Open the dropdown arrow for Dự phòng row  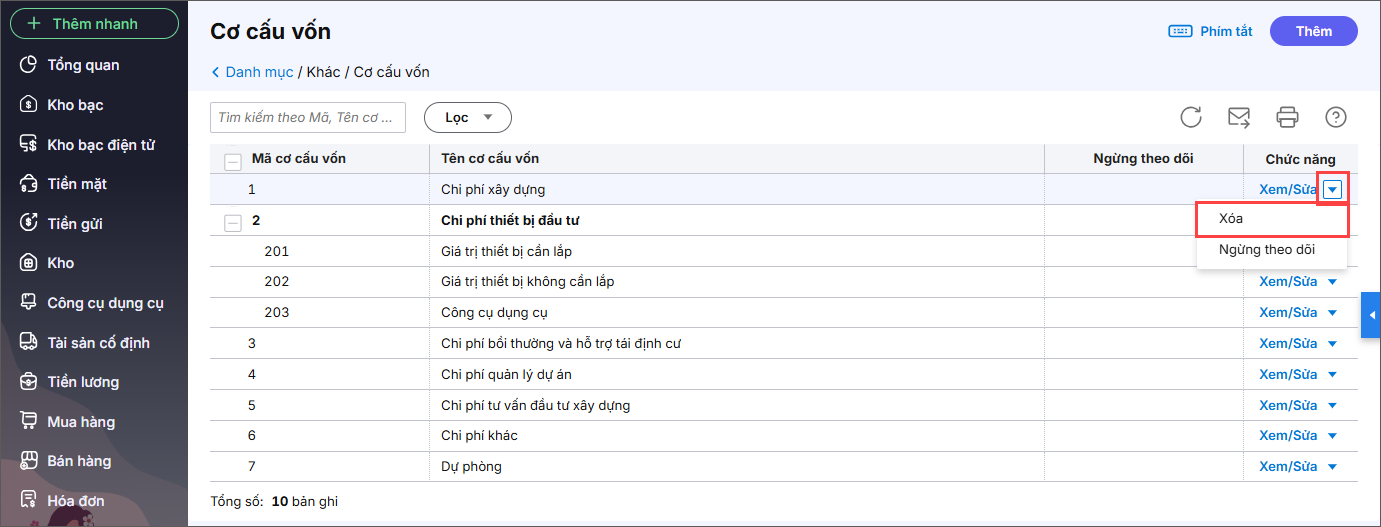(1332, 467)
